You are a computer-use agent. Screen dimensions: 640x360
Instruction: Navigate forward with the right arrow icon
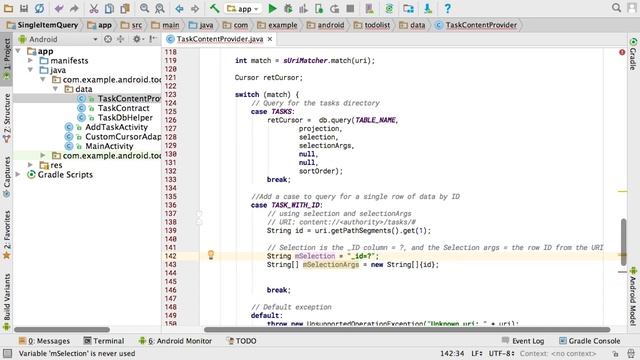[x=195, y=8]
